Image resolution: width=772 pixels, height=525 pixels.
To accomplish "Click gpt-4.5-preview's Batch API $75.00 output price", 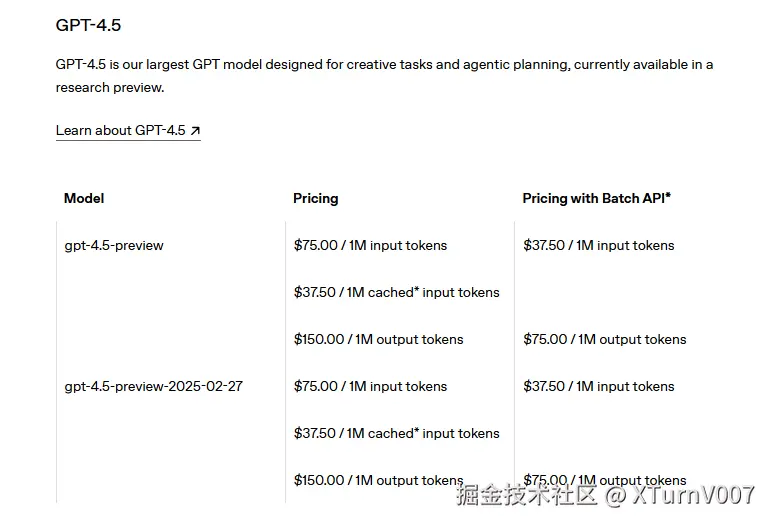I will pos(604,339).
